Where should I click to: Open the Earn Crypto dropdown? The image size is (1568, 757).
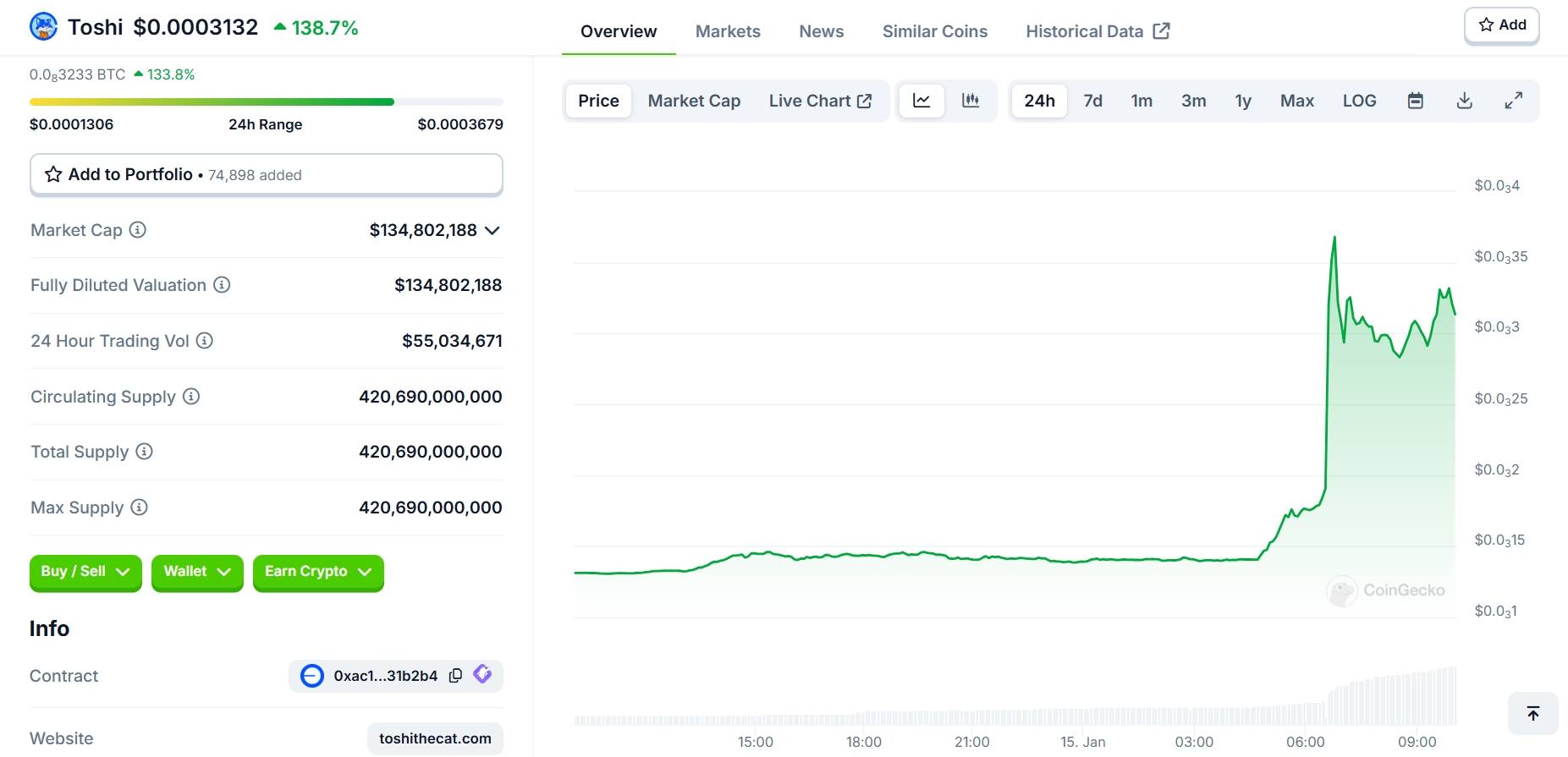point(318,572)
